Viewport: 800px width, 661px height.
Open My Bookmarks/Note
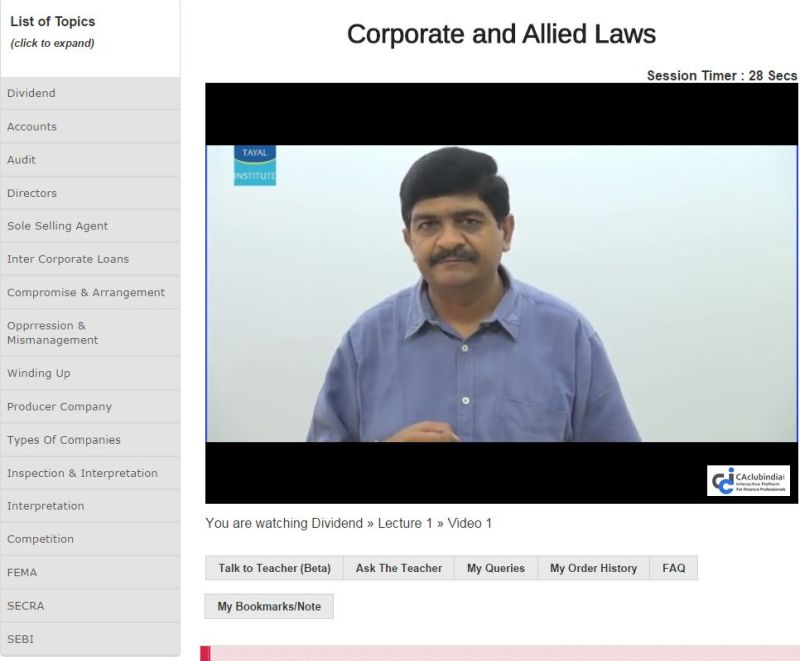269,606
